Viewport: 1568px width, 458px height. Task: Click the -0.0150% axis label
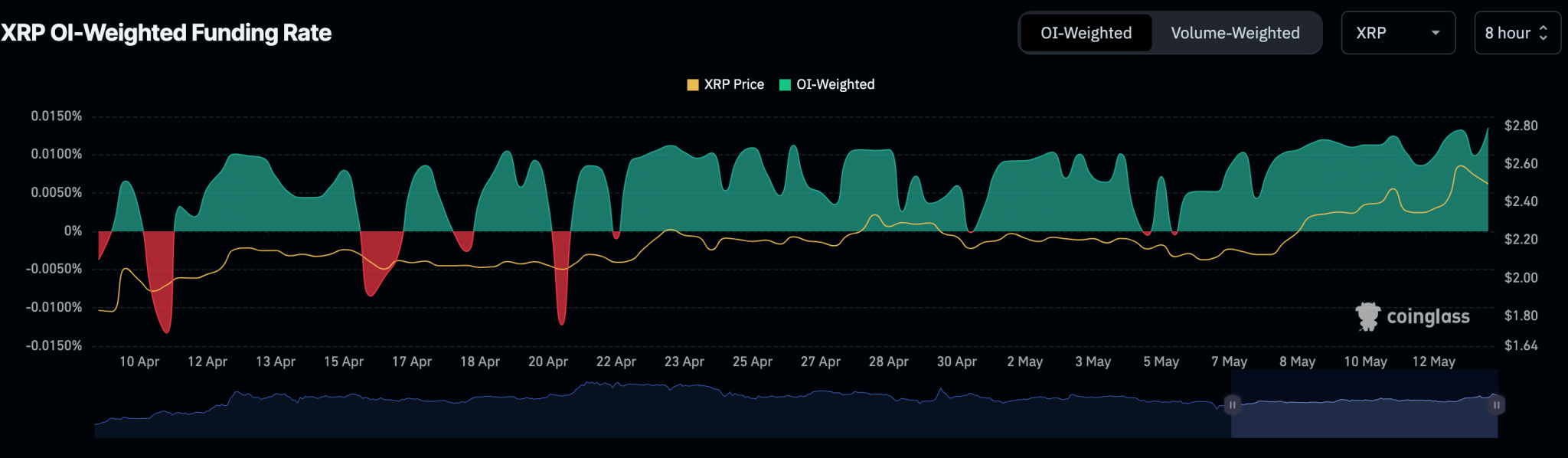click(54, 346)
